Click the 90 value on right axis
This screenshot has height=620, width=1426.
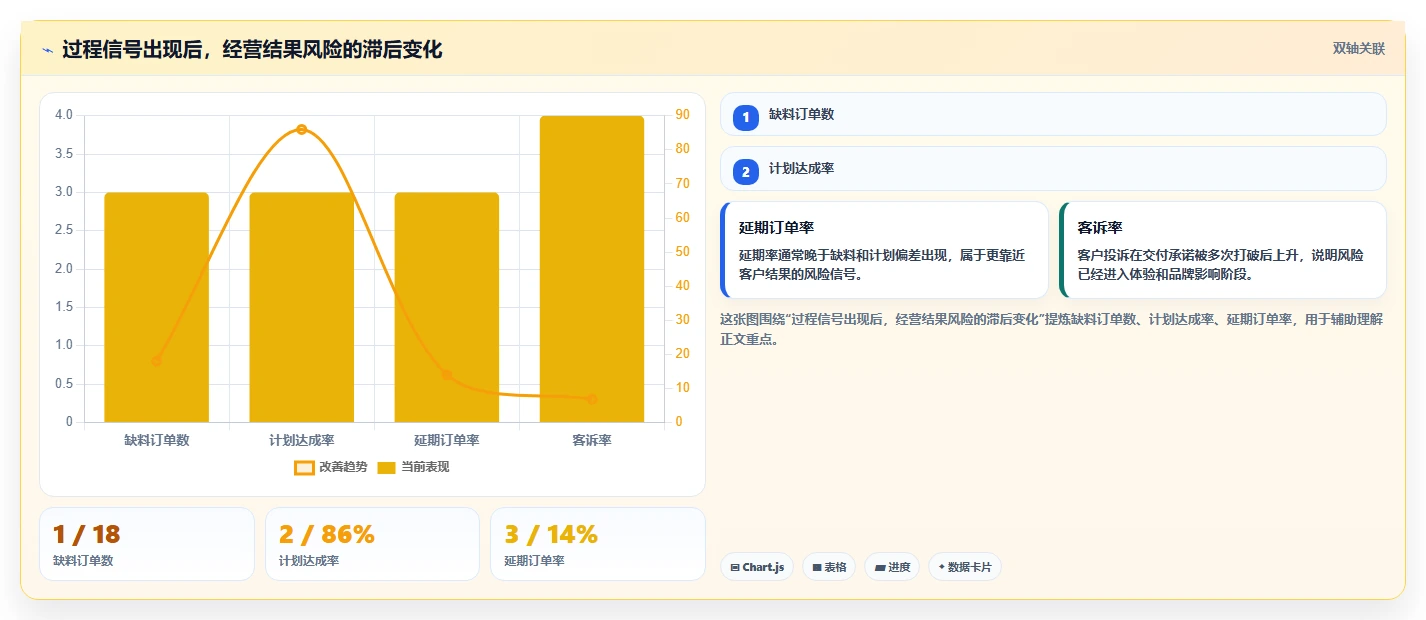683,115
